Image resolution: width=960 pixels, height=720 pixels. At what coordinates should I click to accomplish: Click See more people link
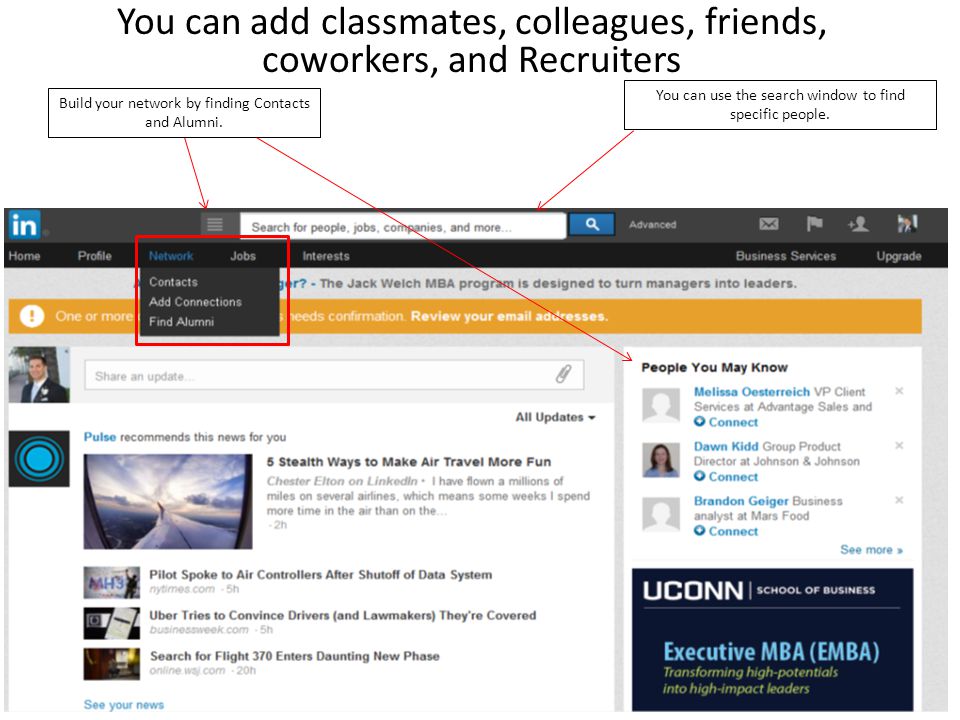(871, 550)
